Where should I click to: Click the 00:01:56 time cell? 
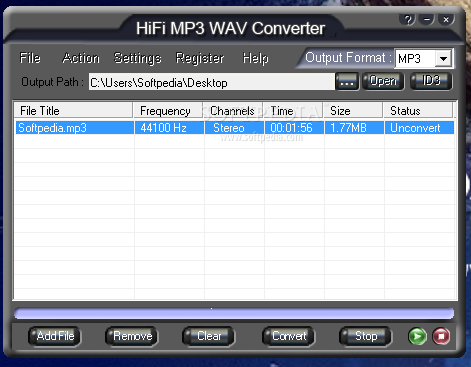click(x=294, y=128)
